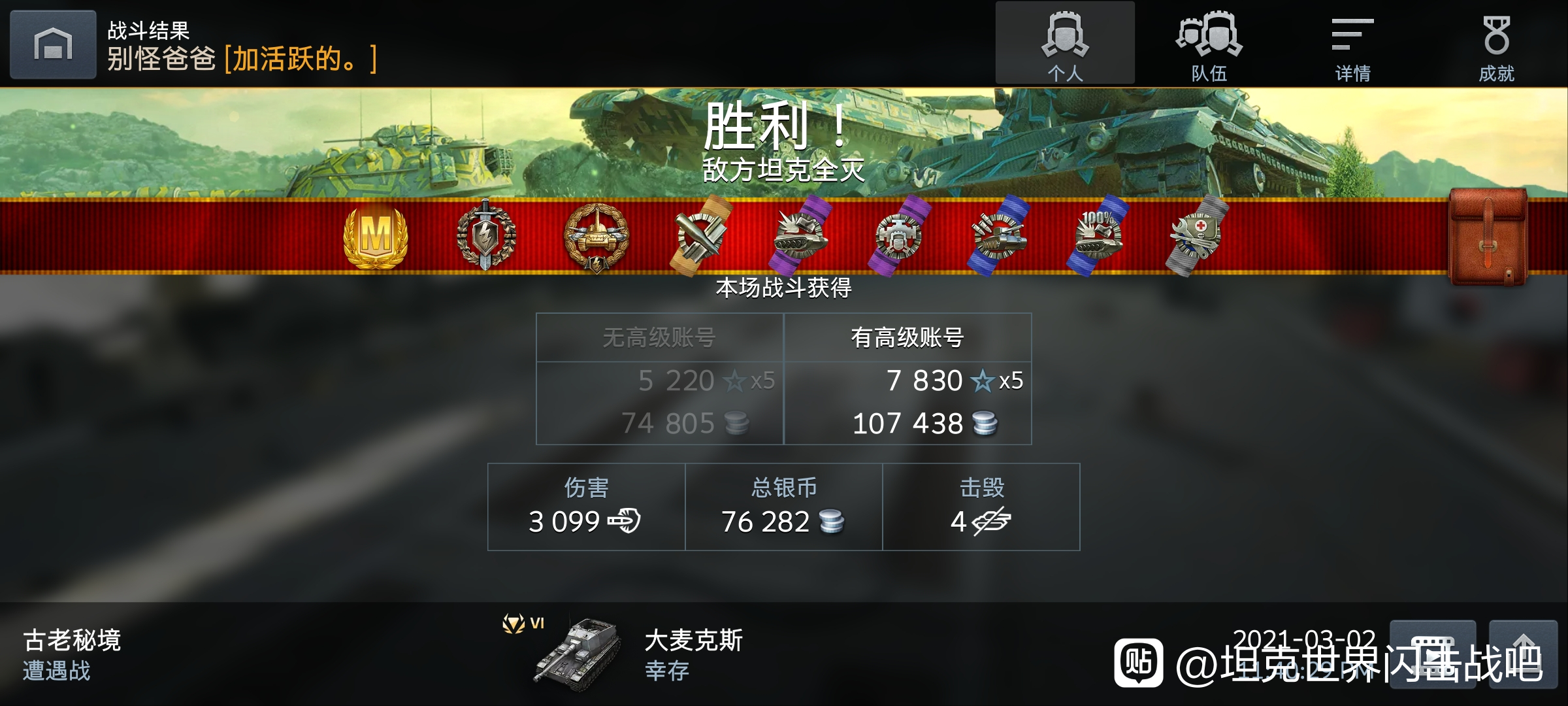The image size is (1568, 706).
Task: Tap the 总银币 total credits box
Action: tap(783, 507)
